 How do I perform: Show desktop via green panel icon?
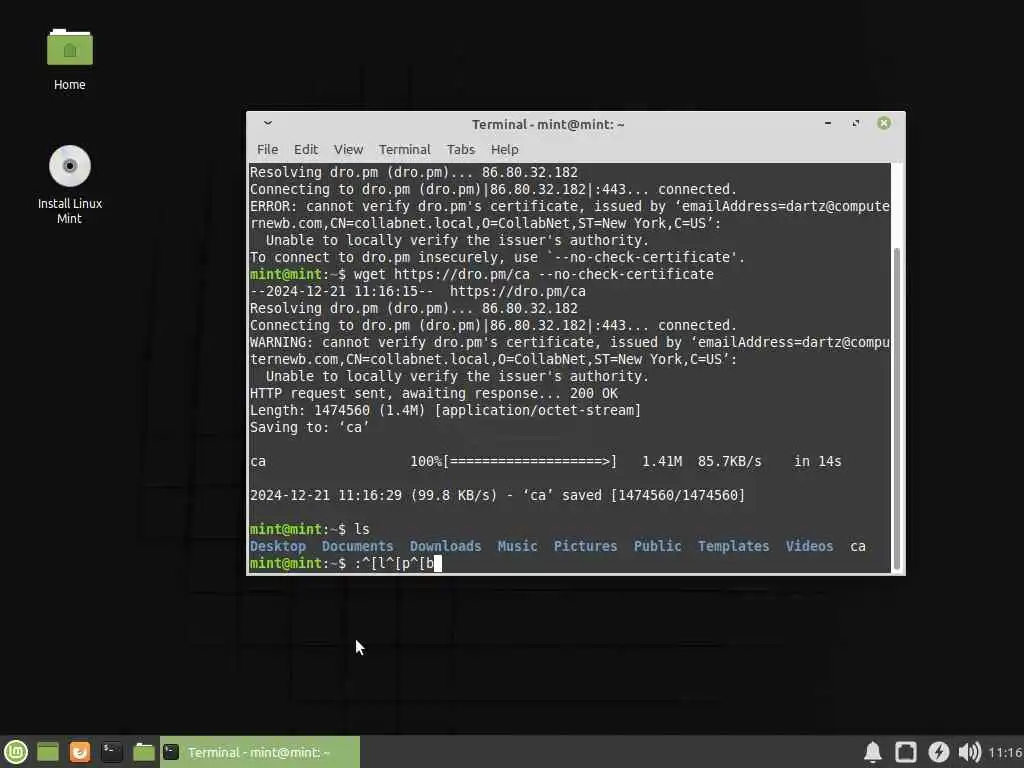(x=48, y=752)
